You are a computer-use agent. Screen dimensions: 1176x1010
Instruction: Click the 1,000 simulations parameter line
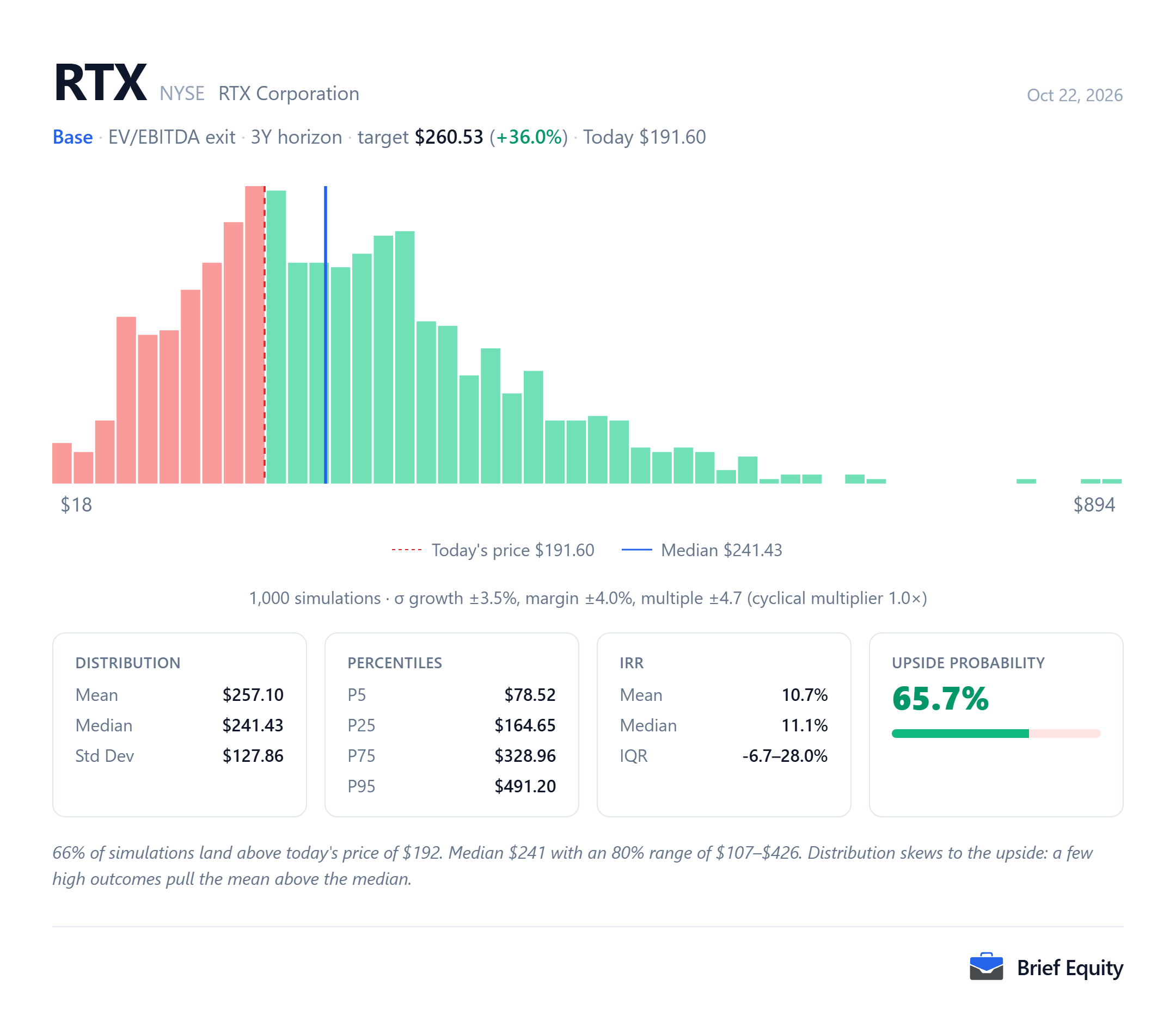pyautogui.click(x=588, y=598)
